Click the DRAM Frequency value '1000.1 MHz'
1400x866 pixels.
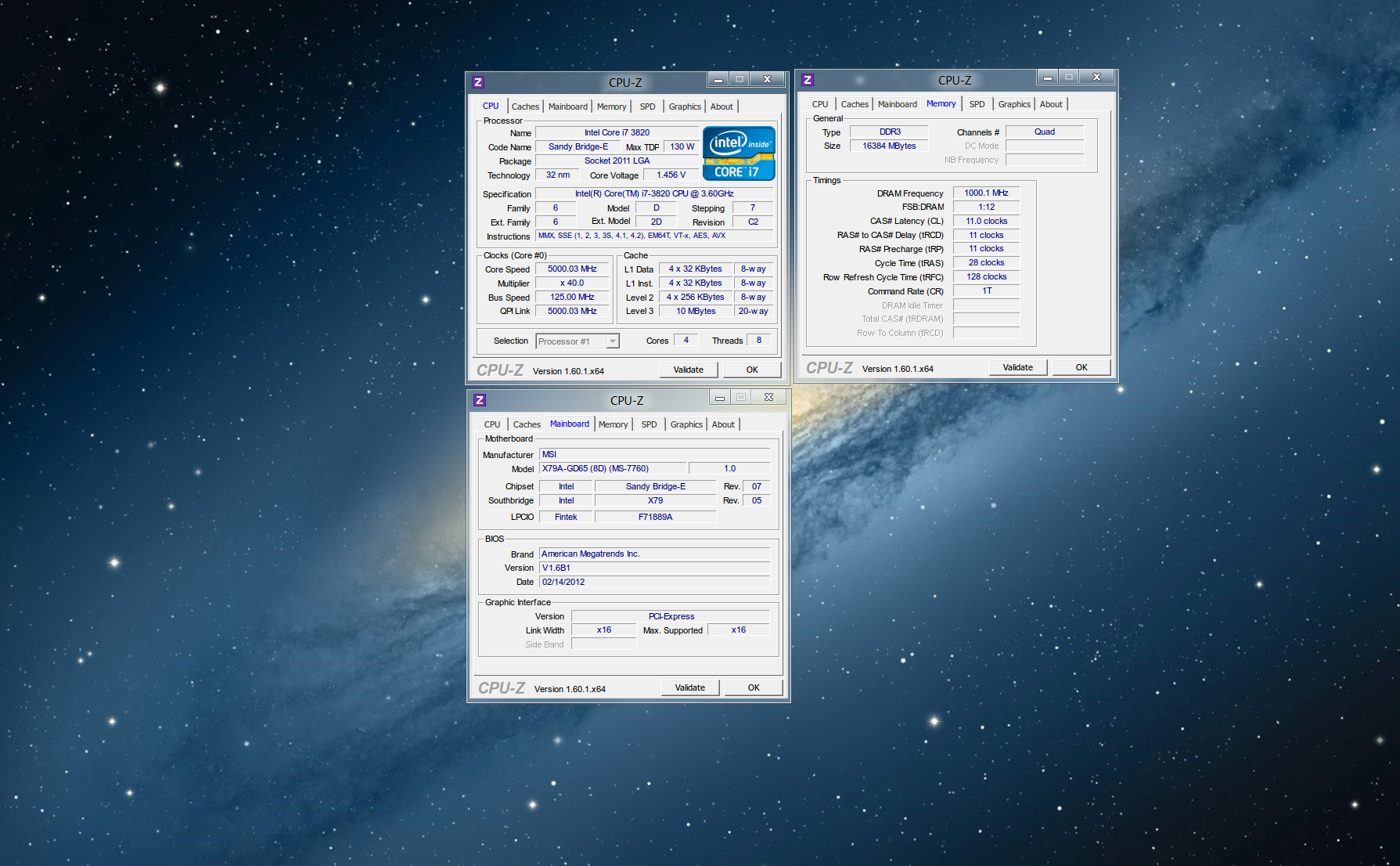pos(986,193)
